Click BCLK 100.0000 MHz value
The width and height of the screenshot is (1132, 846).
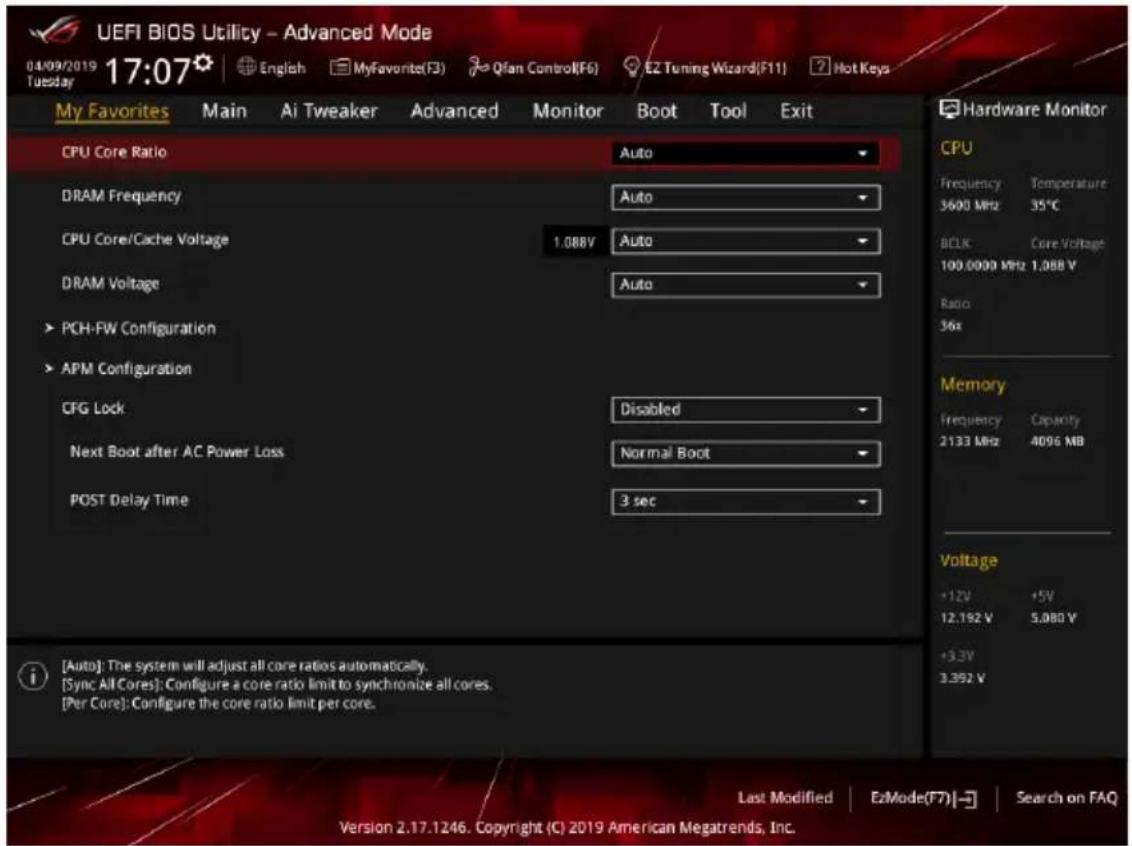pos(983,266)
